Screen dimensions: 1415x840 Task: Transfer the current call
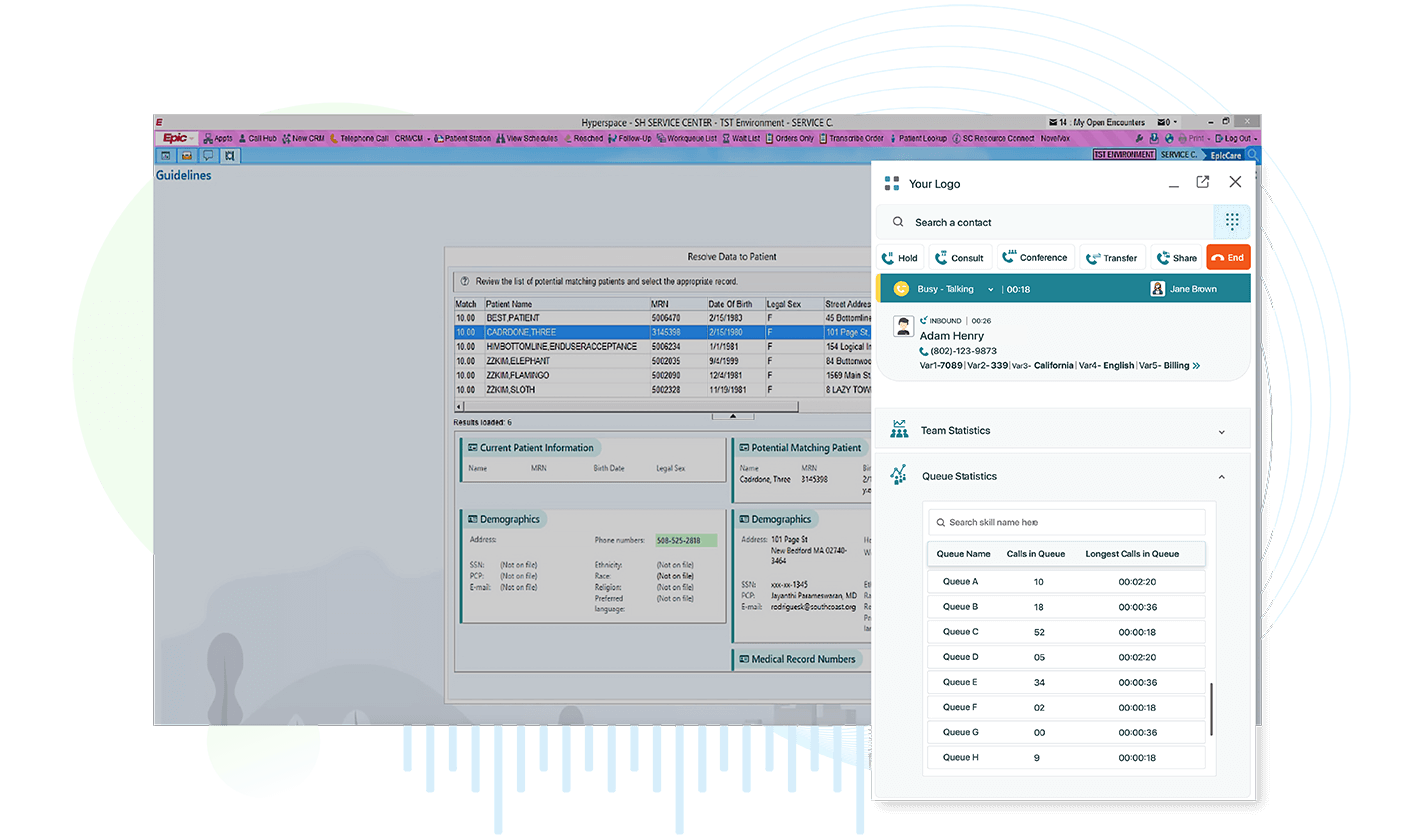point(1112,257)
